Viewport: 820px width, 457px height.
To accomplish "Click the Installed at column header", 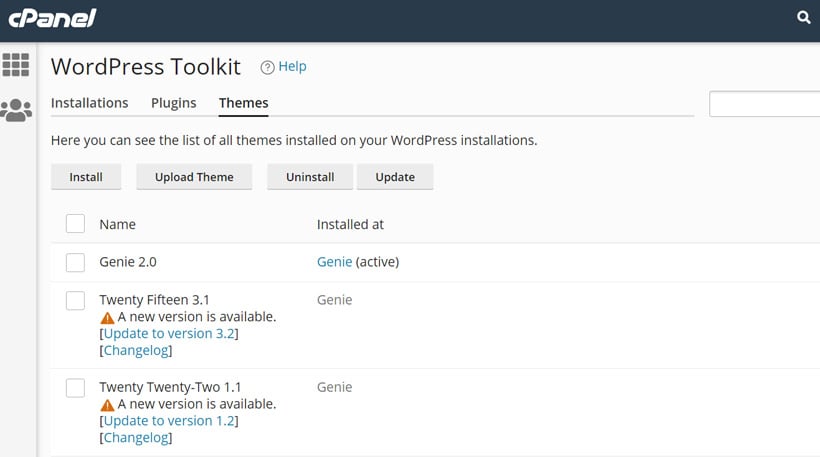I will click(350, 224).
